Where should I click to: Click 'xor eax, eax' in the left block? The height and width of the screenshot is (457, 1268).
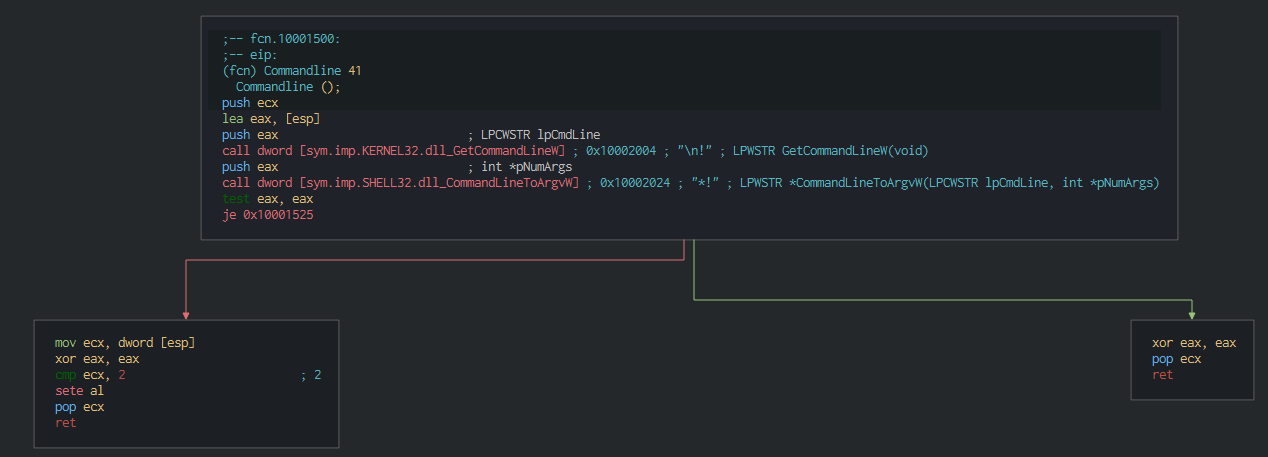coord(97,358)
